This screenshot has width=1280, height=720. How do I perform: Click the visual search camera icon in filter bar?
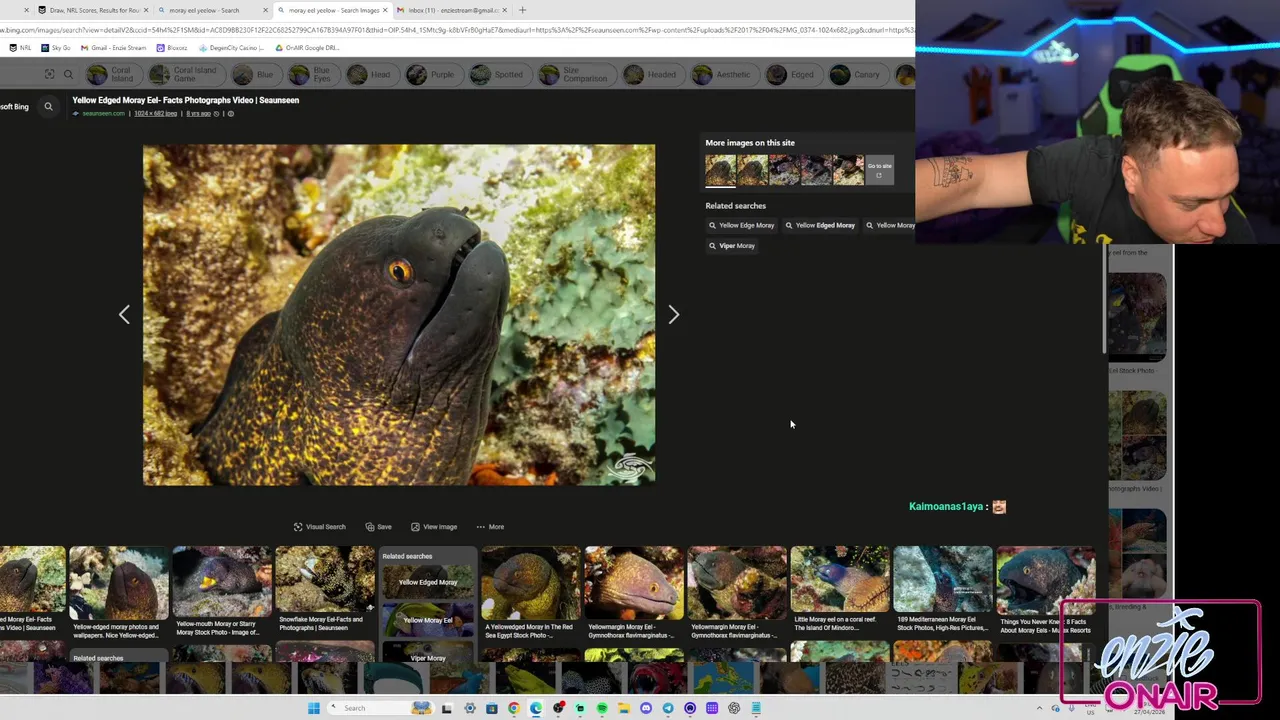coord(49,74)
